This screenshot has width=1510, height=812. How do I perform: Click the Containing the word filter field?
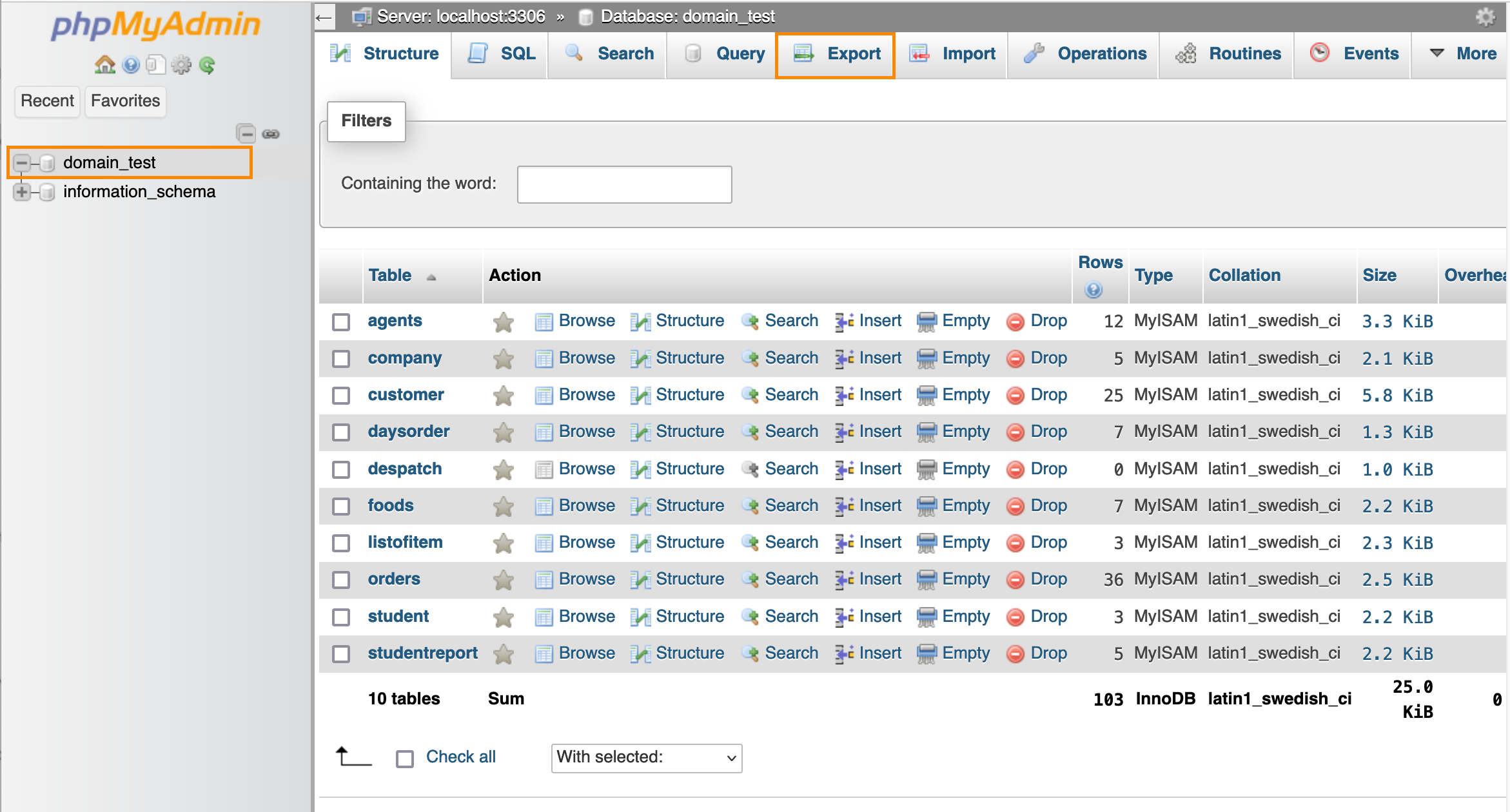click(624, 184)
